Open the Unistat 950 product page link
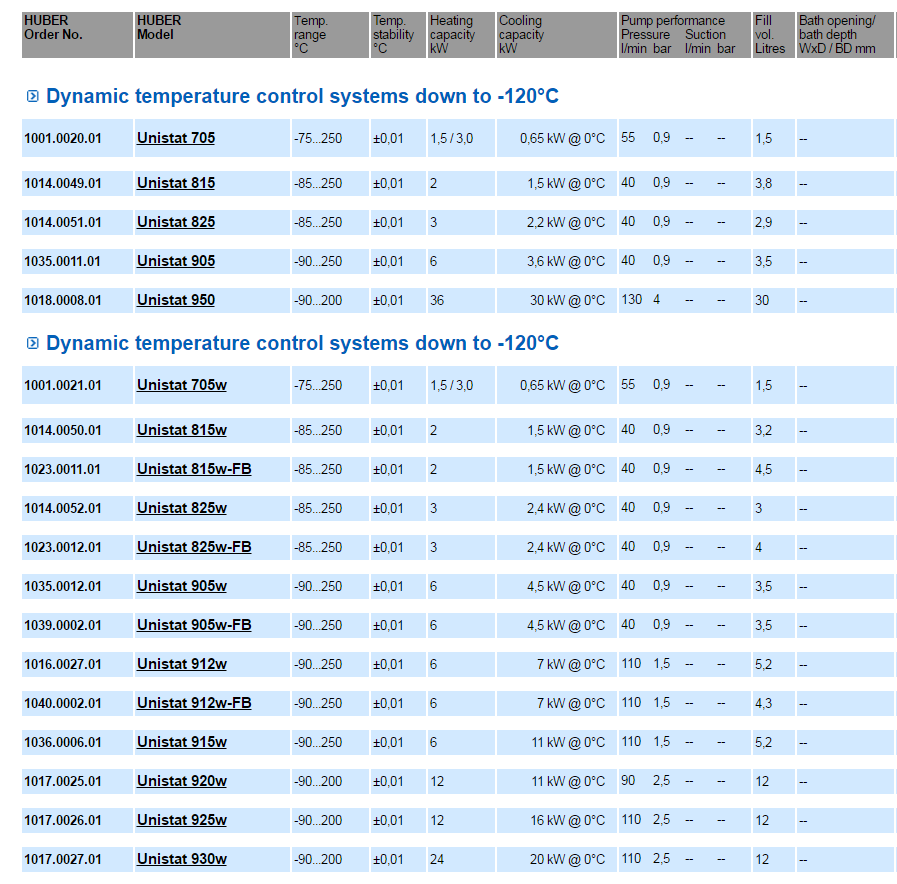This screenshot has width=897, height=884. (x=176, y=300)
